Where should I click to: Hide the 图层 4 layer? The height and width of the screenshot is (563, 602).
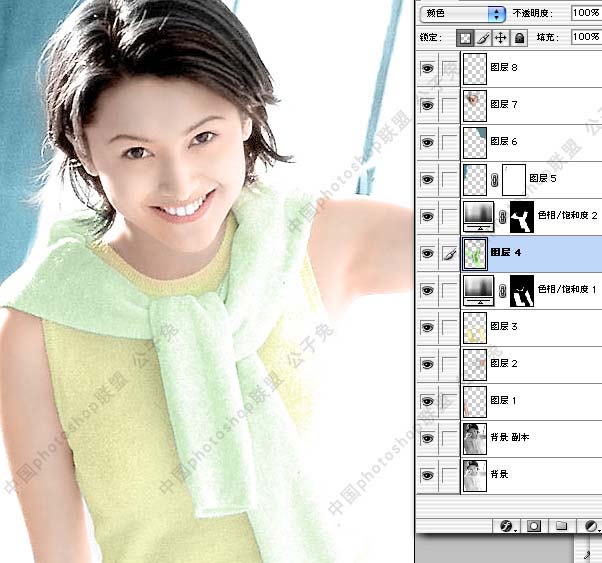click(428, 254)
